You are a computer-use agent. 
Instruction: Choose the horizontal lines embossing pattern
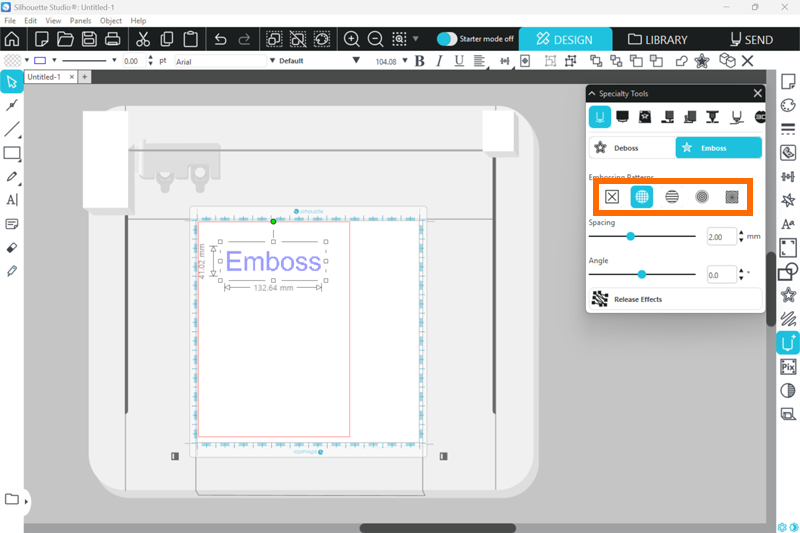672,196
